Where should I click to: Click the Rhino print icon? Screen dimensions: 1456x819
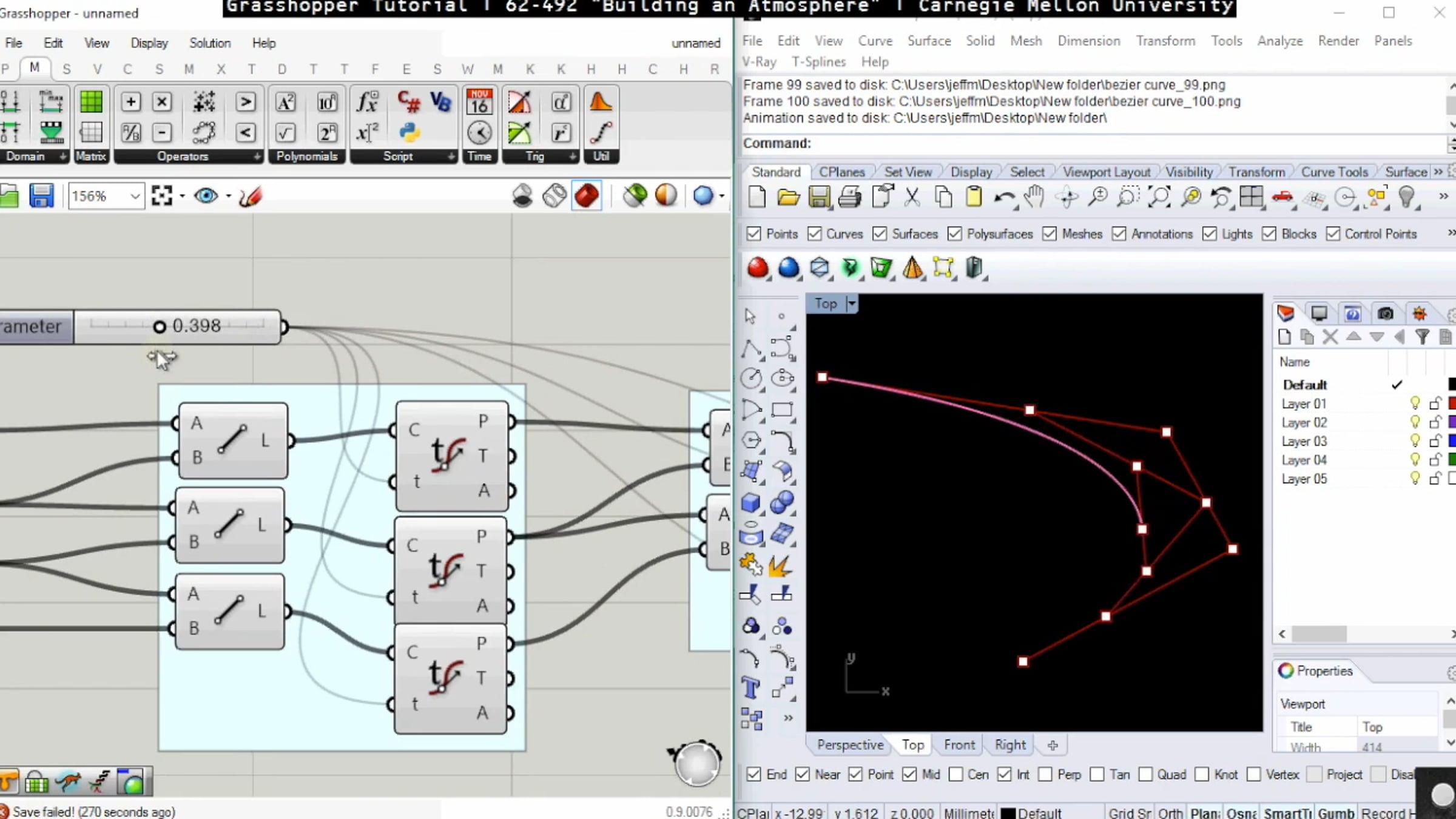(850, 197)
